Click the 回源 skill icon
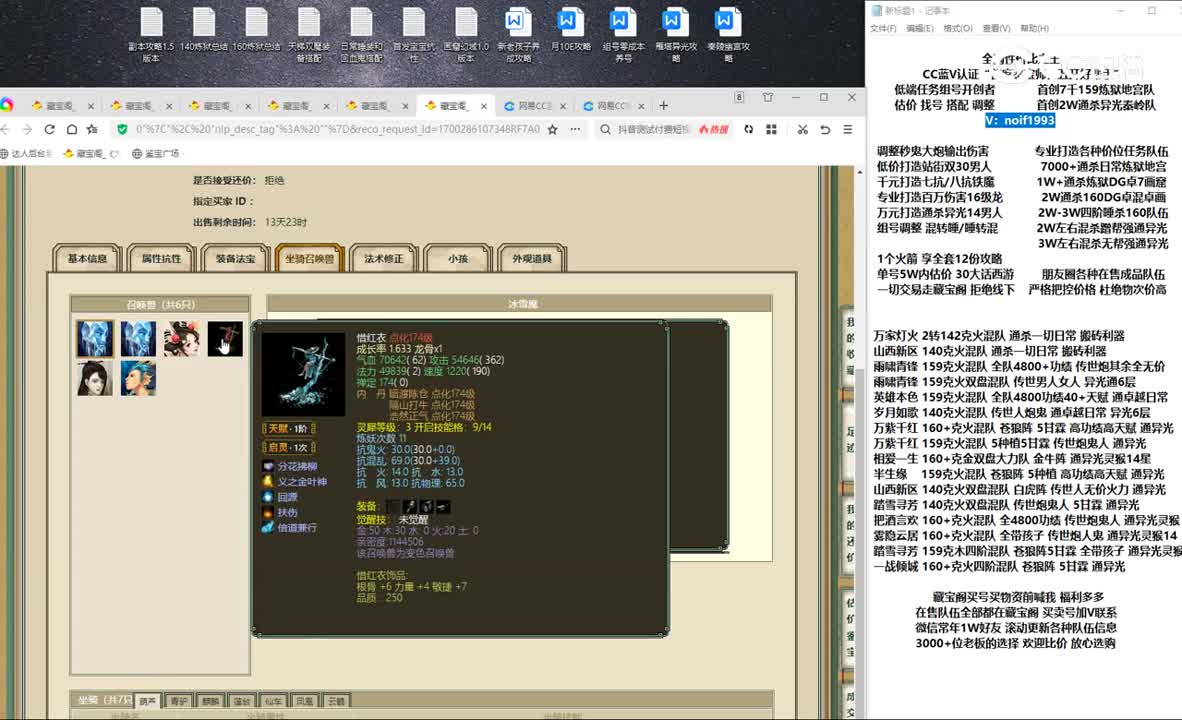This screenshot has width=1182, height=720. coord(268,497)
